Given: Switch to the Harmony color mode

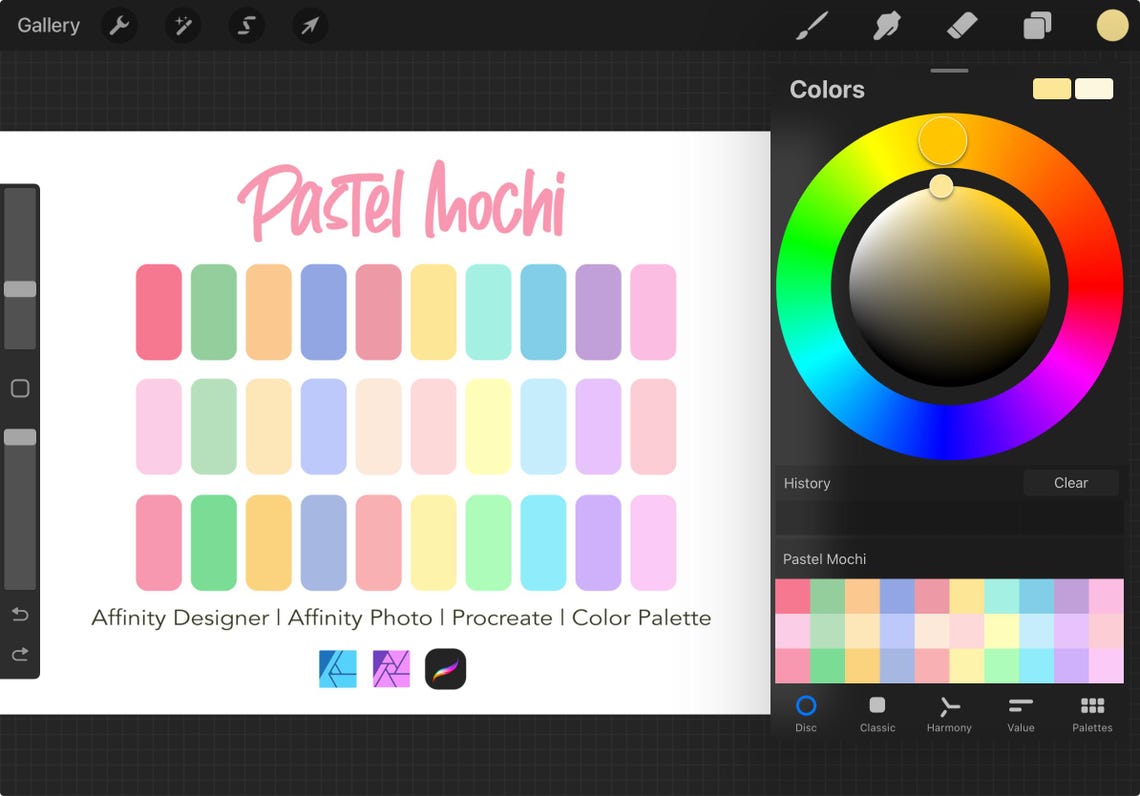Looking at the screenshot, I should 948,714.
